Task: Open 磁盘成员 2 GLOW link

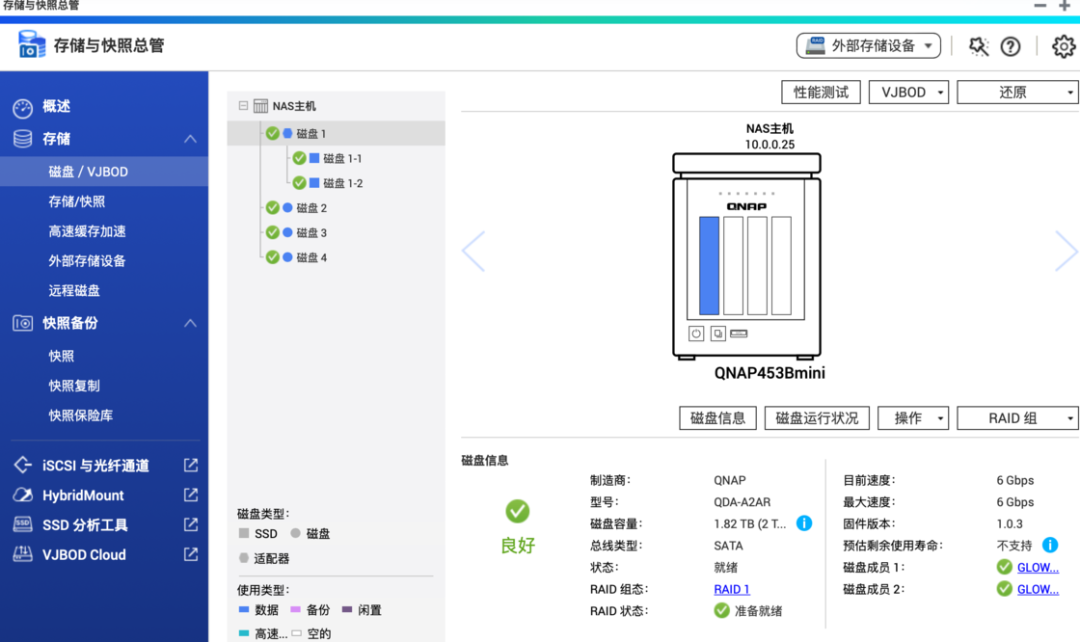Action: pyautogui.click(x=1038, y=589)
